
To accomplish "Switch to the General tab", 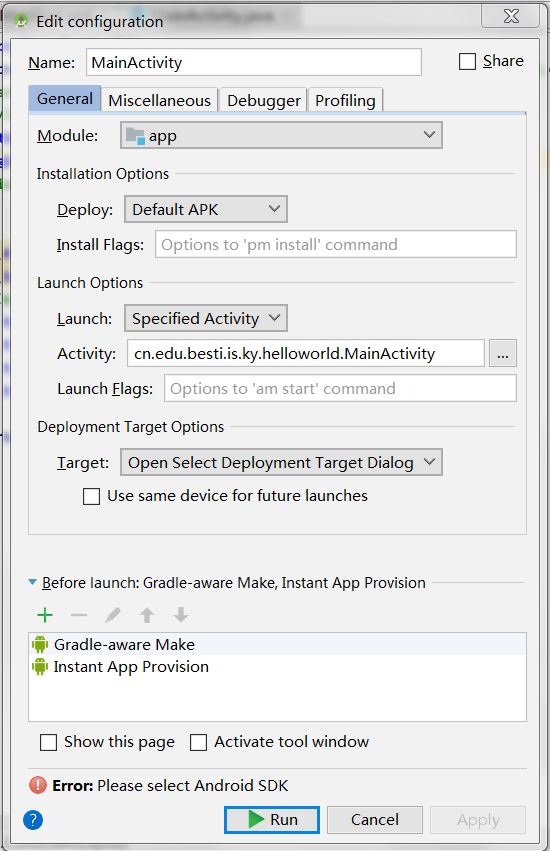I will [65, 99].
